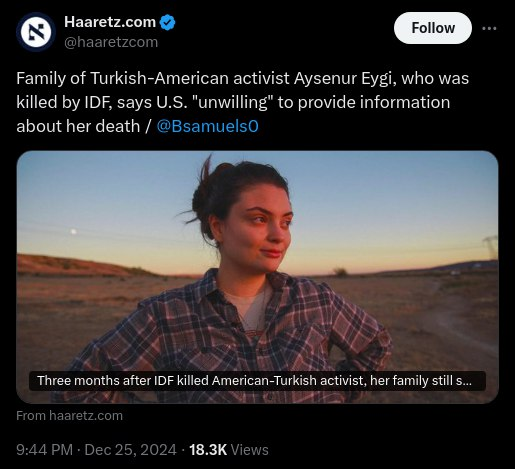
Task: Open the article preview image
Action: pyautogui.click(x=257, y=277)
